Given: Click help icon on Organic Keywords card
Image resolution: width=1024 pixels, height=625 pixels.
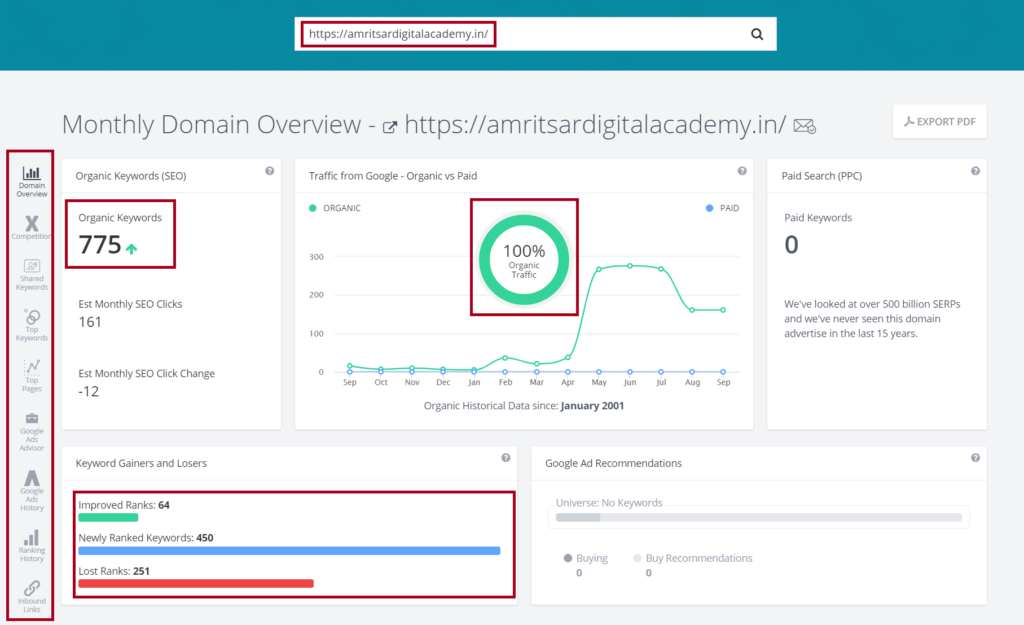Looking at the screenshot, I should [x=269, y=171].
